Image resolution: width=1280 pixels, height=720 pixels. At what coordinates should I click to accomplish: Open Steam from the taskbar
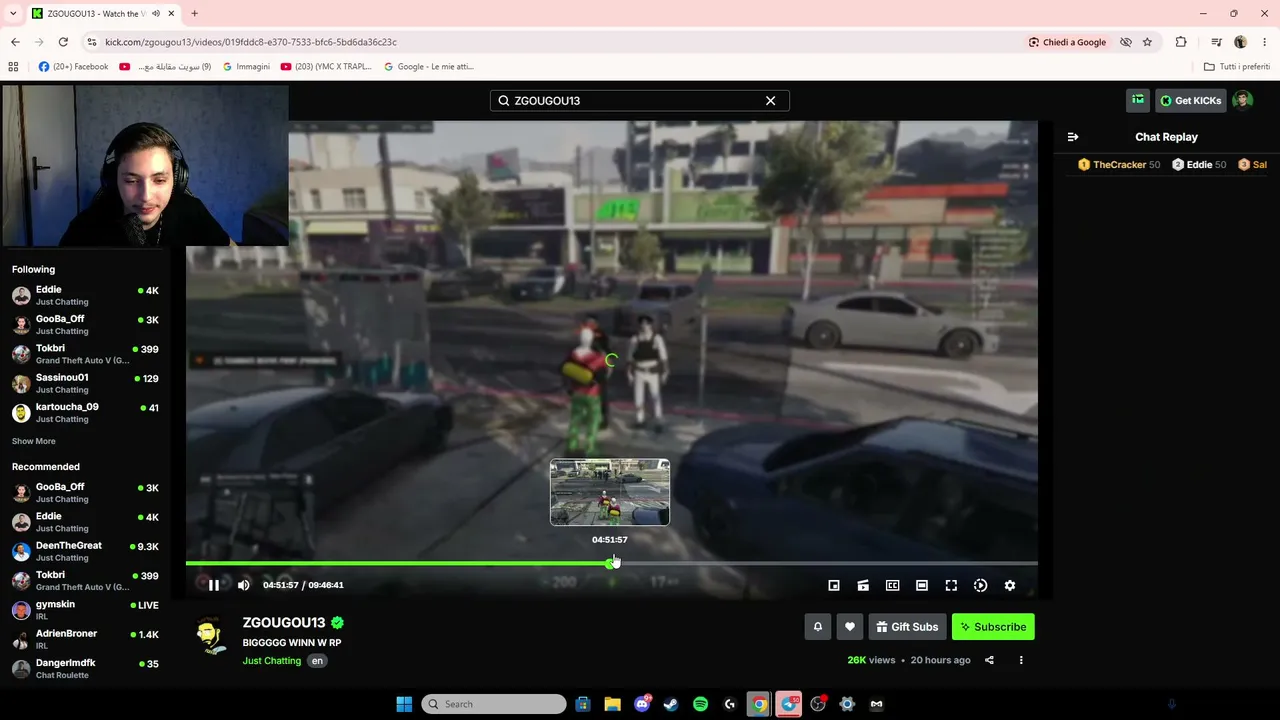[671, 704]
